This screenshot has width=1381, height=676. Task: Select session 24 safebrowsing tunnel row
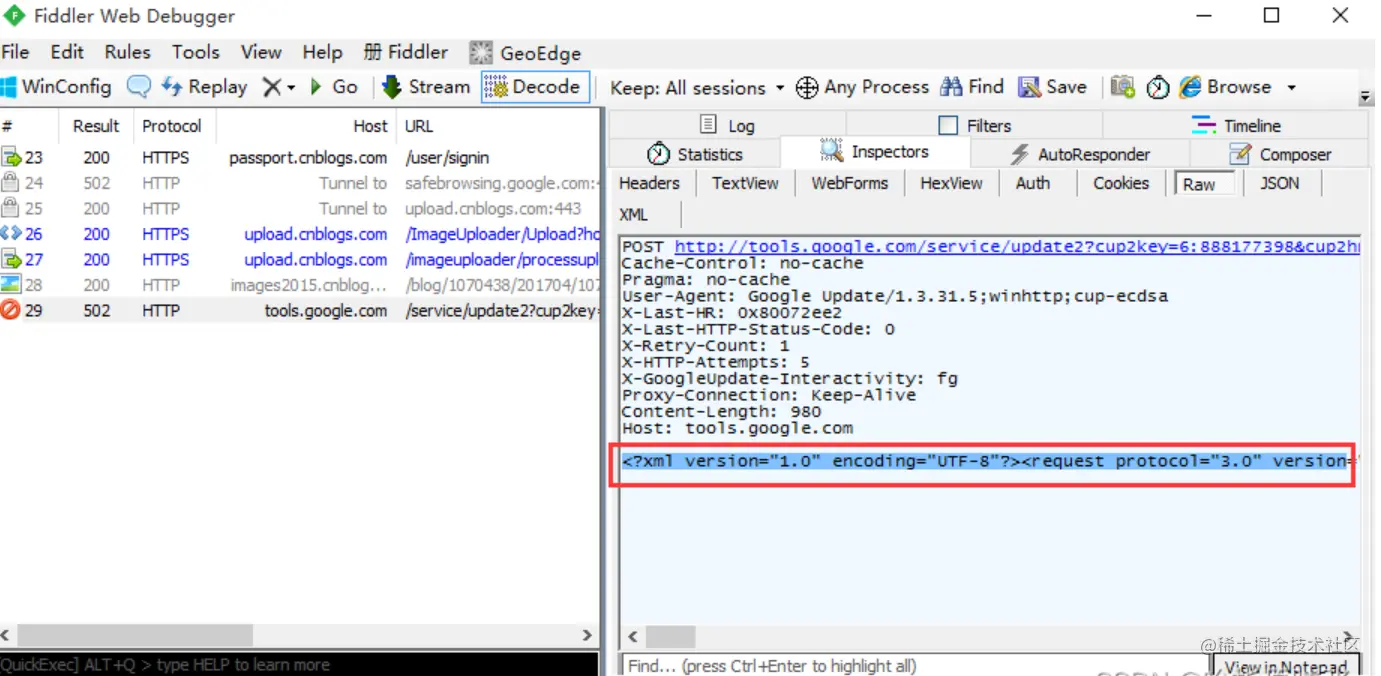(300, 183)
